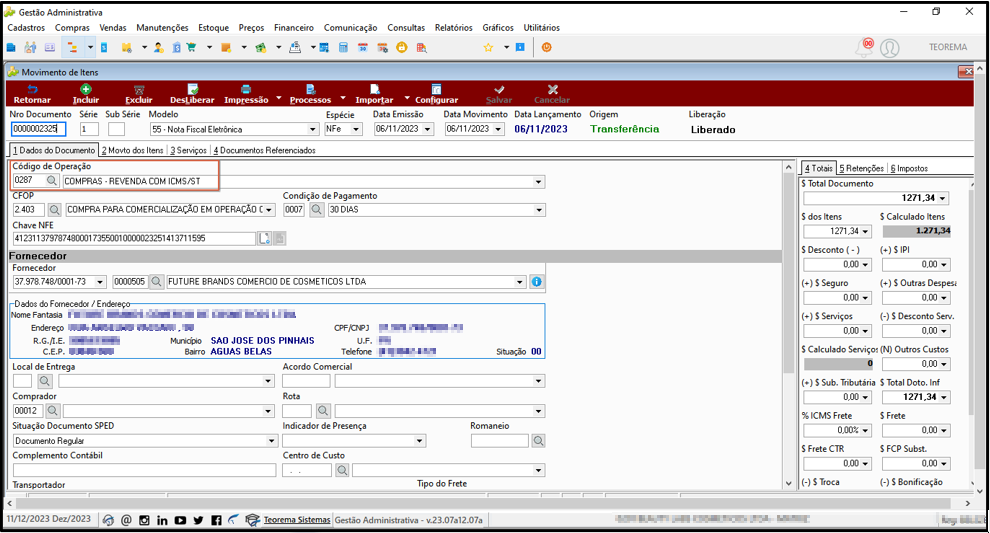
Task: Switch to the 3 Serviços tab
Action: [188, 150]
